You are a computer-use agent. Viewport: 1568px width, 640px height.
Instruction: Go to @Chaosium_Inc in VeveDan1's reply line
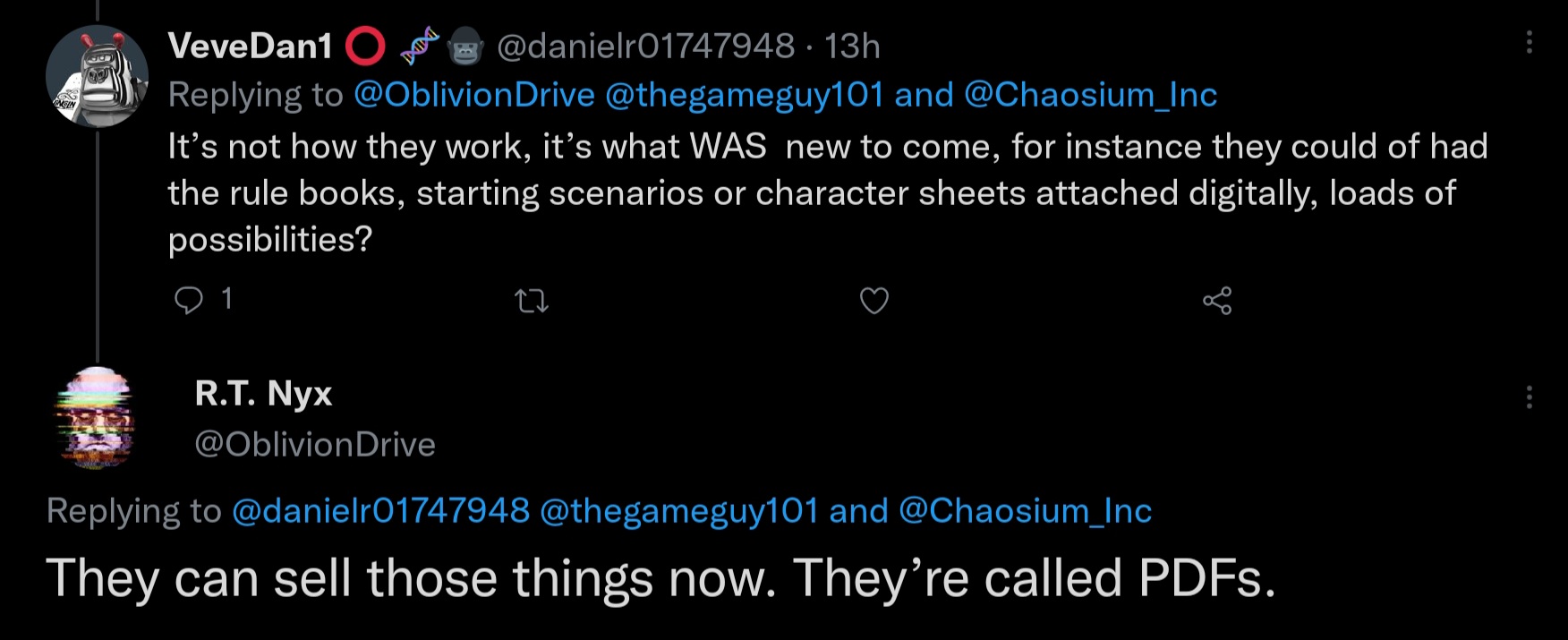[x=1090, y=95]
